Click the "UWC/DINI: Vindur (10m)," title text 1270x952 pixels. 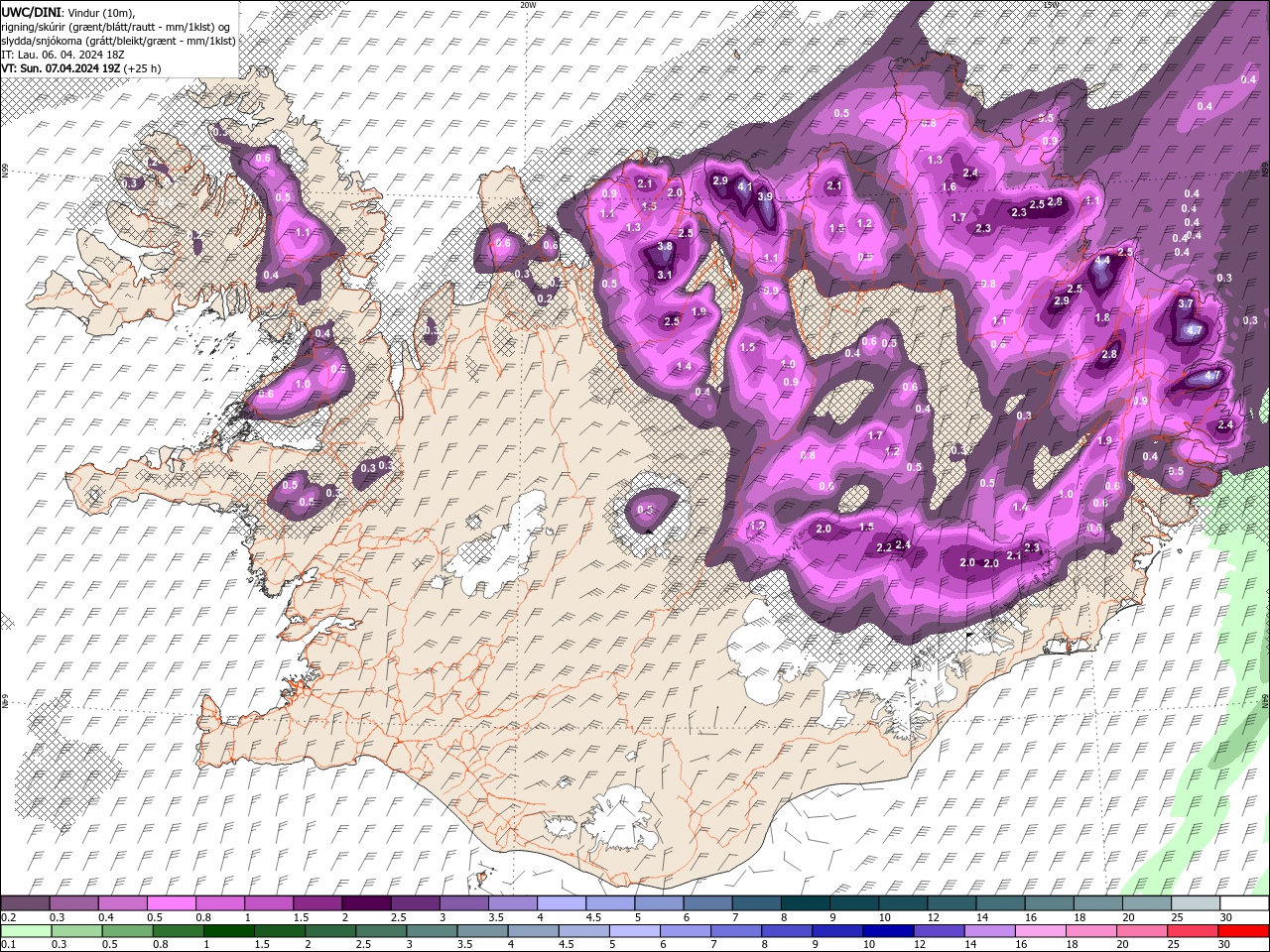[68, 11]
